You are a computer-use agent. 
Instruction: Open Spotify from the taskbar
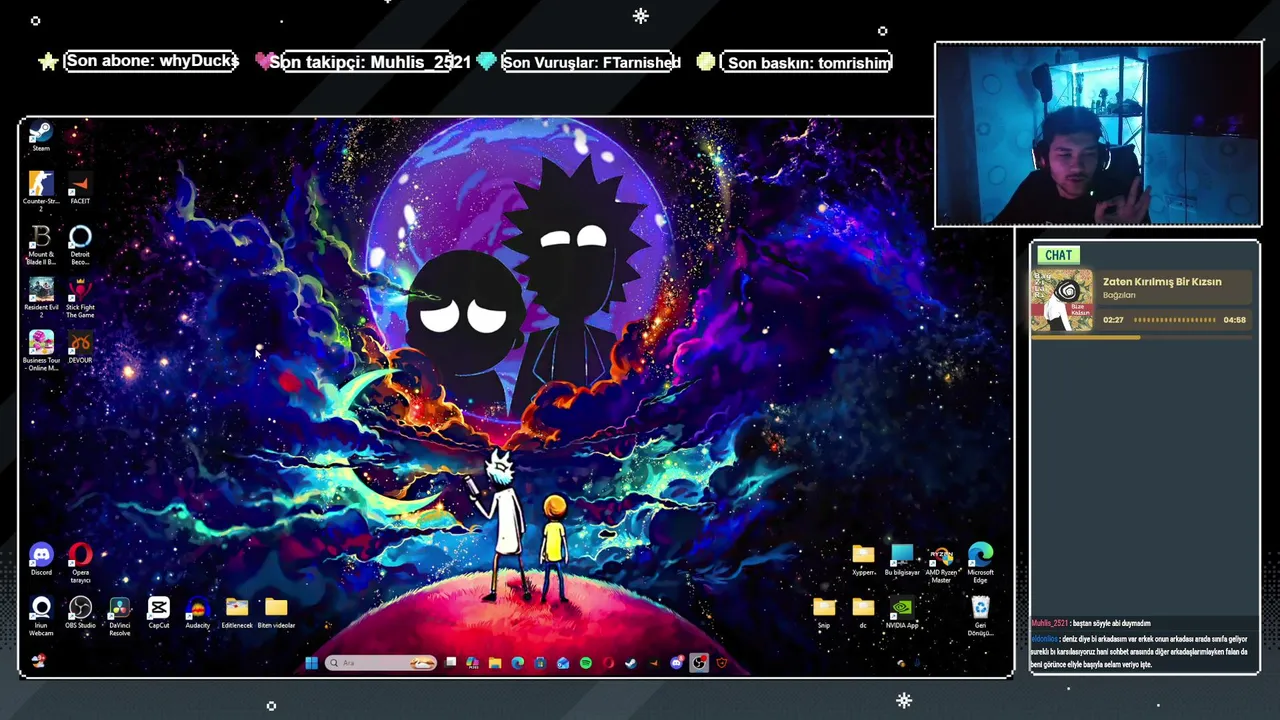click(x=585, y=663)
